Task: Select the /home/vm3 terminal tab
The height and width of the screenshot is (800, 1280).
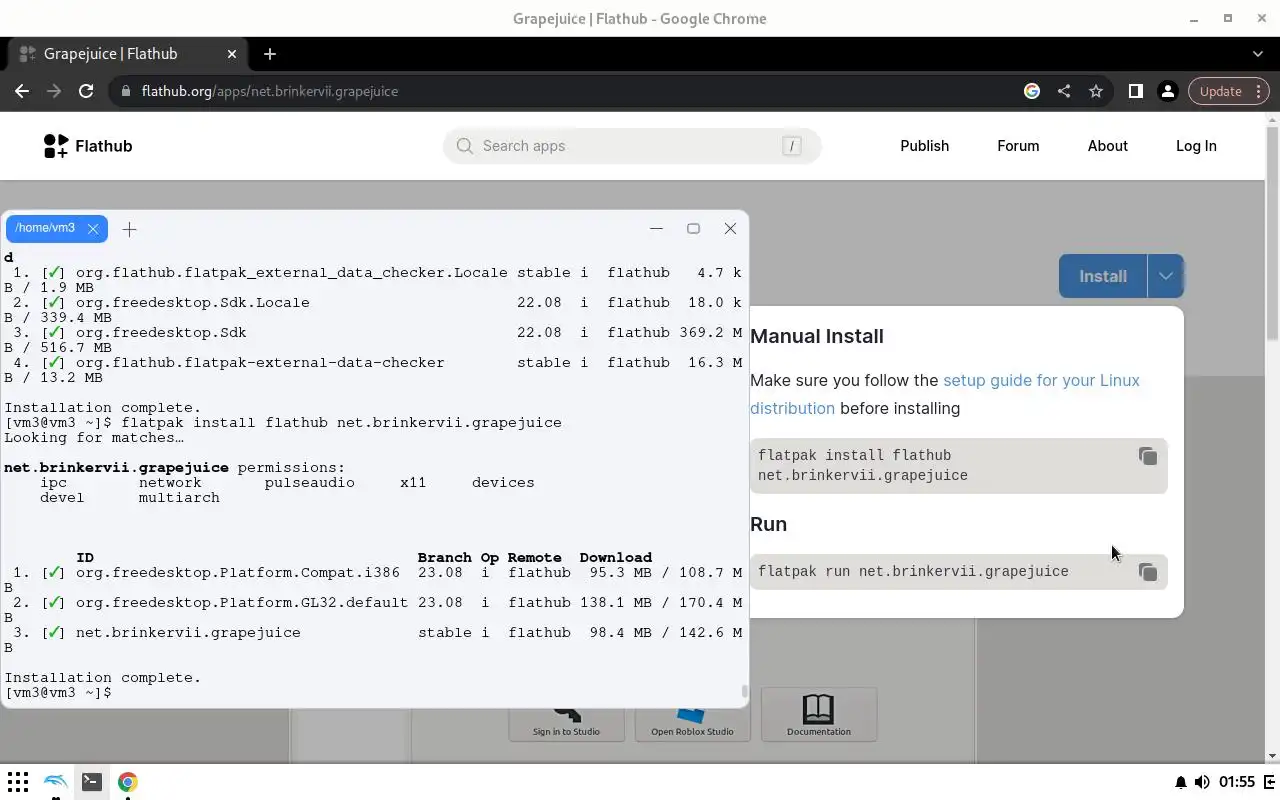Action: tap(45, 228)
